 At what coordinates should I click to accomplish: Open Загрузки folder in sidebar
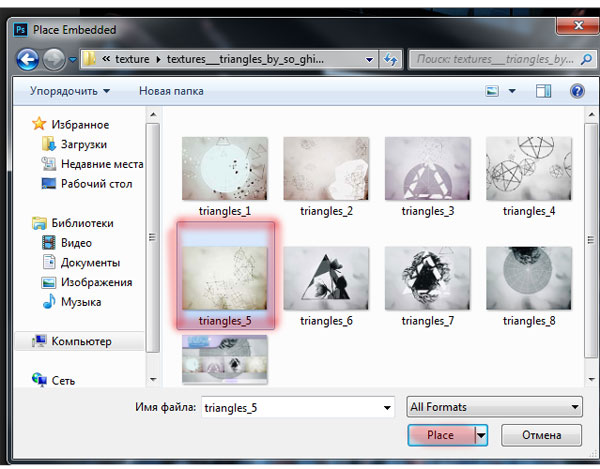tap(84, 144)
